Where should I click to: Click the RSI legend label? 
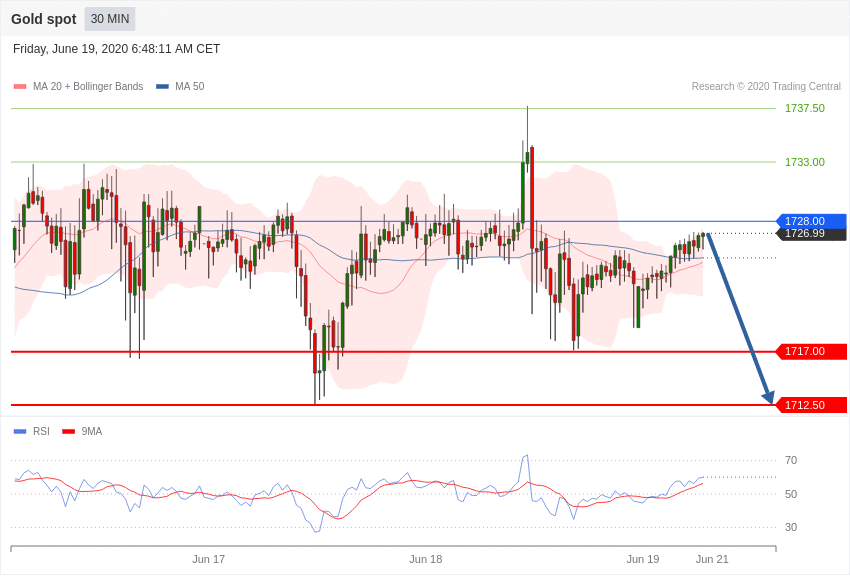pos(41,431)
